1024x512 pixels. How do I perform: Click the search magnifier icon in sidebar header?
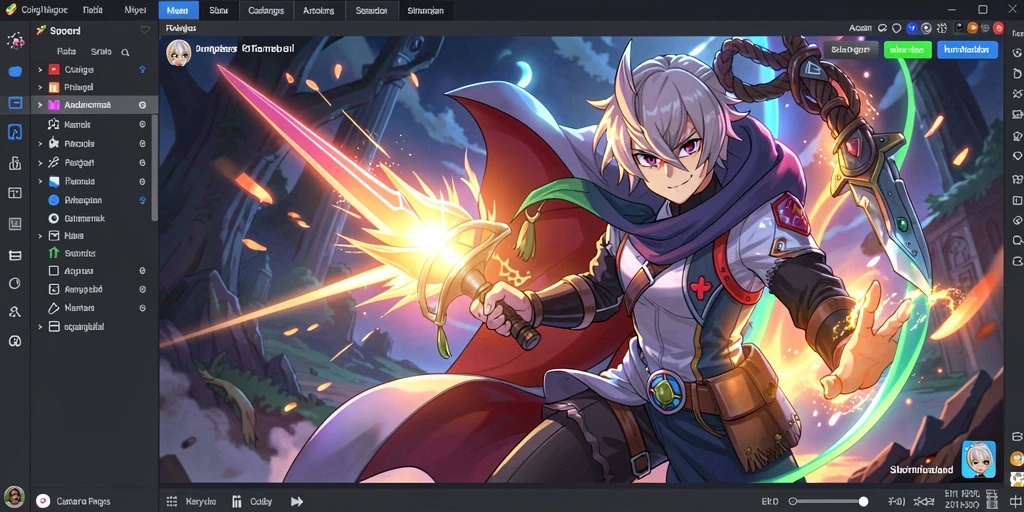coord(125,52)
